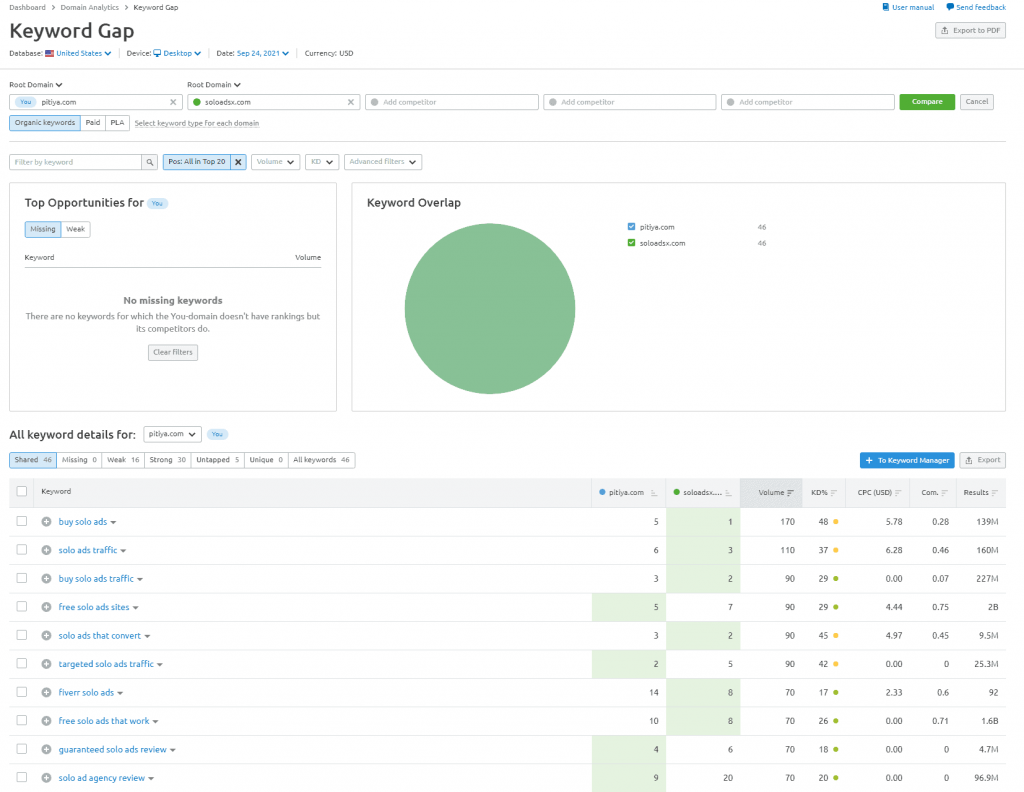The width and height of the screenshot is (1024, 792).
Task: Export the report to PDF
Action: coord(970,30)
